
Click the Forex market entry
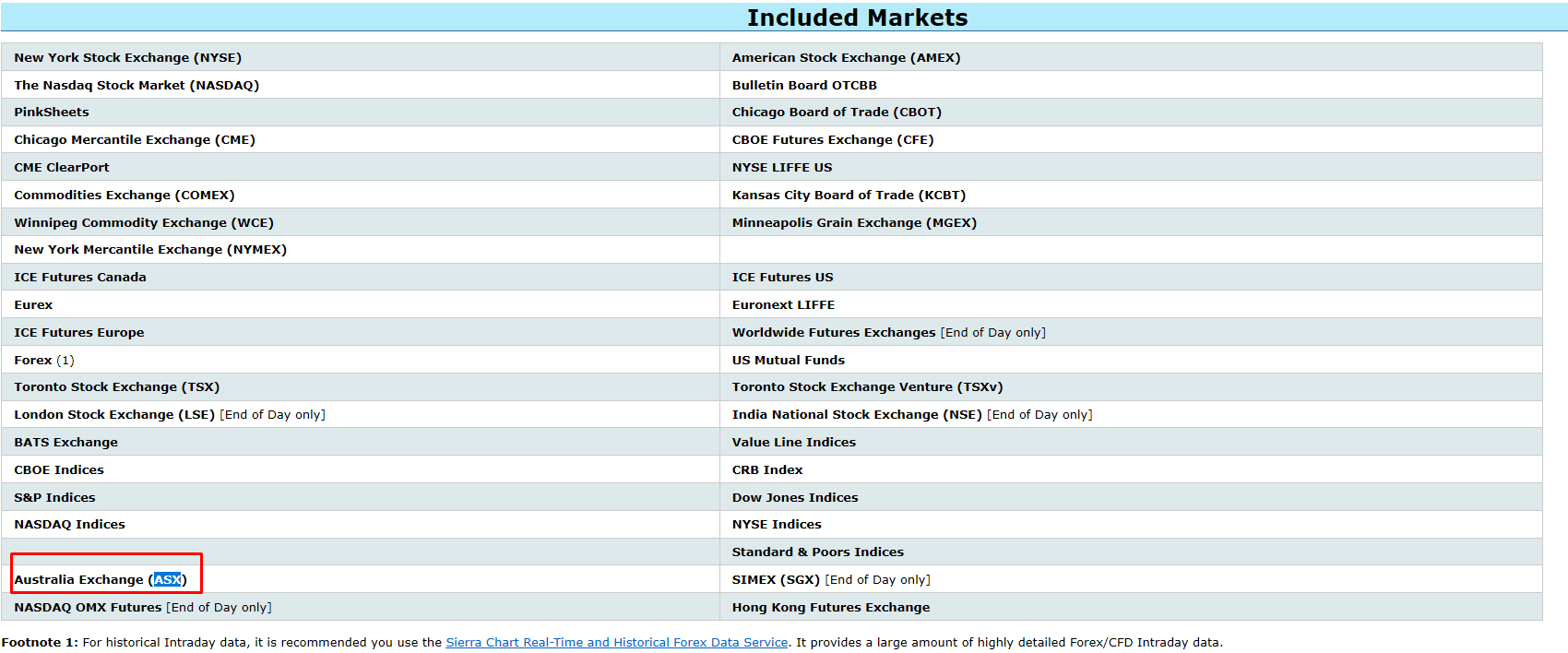tap(33, 361)
